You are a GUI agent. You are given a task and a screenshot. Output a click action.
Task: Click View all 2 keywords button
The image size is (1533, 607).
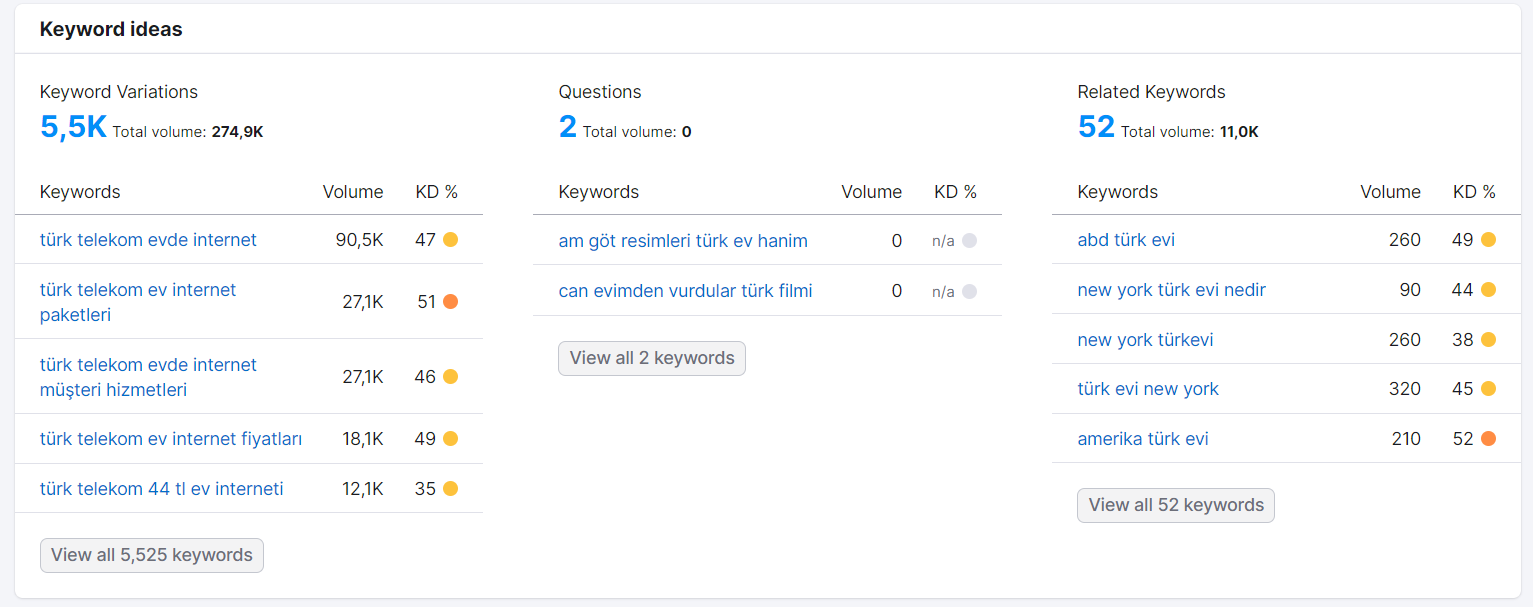(652, 358)
